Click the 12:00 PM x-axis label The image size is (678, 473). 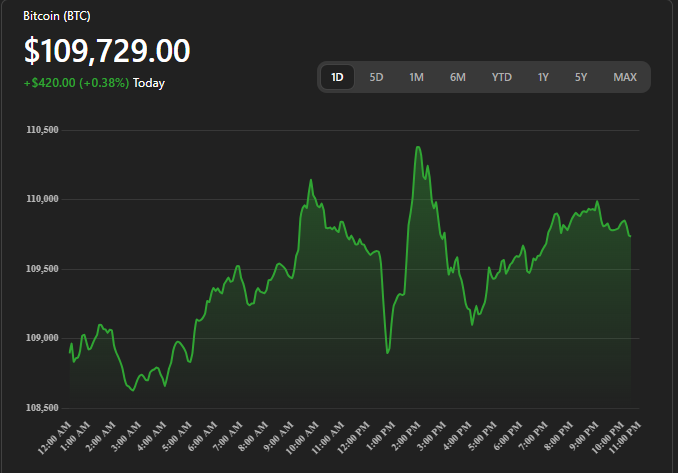coord(353,438)
